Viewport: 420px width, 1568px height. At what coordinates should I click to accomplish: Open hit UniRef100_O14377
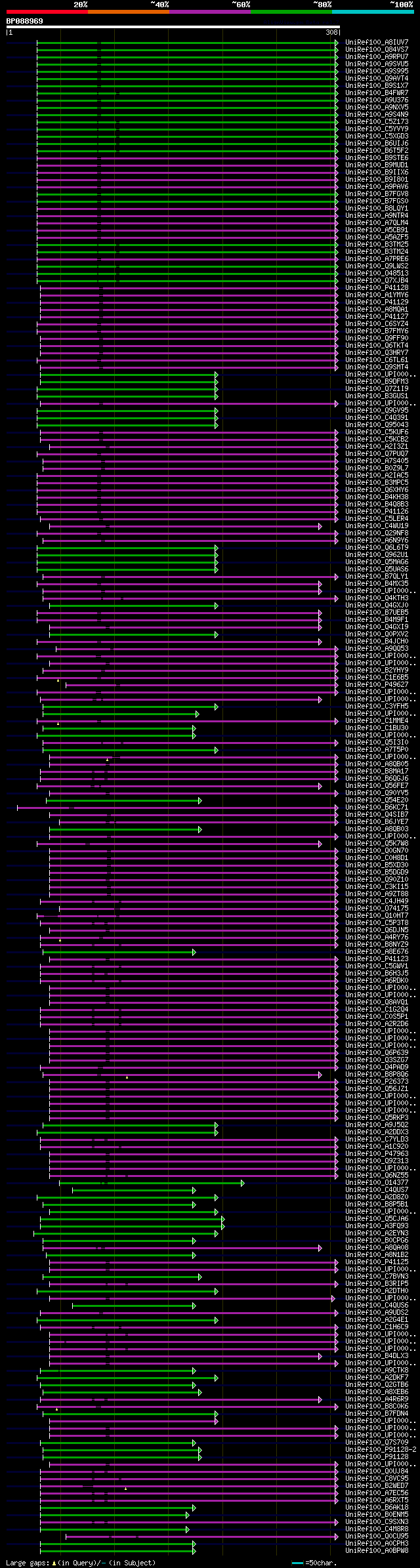pos(377,1182)
